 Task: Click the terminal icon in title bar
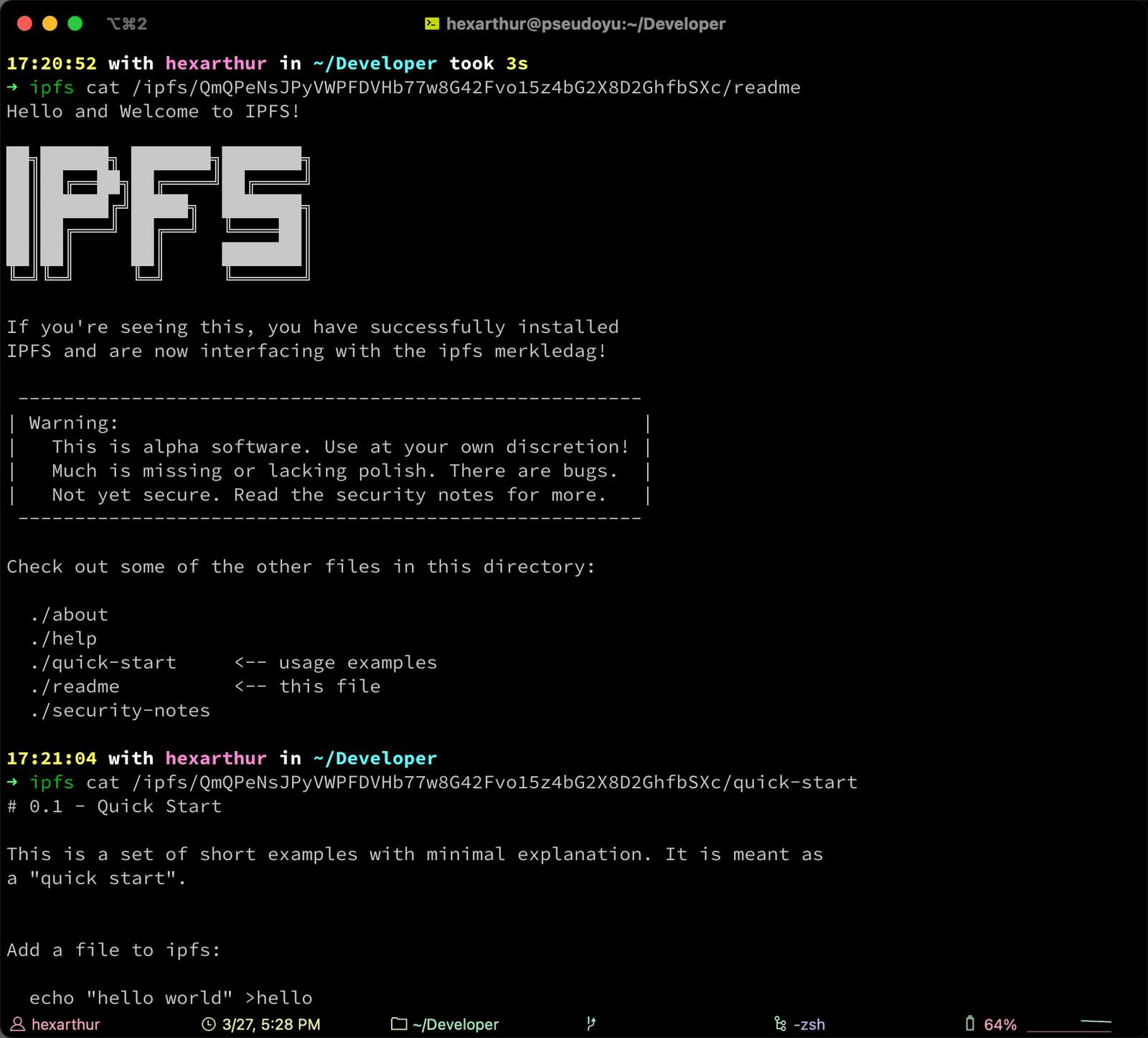[x=432, y=24]
